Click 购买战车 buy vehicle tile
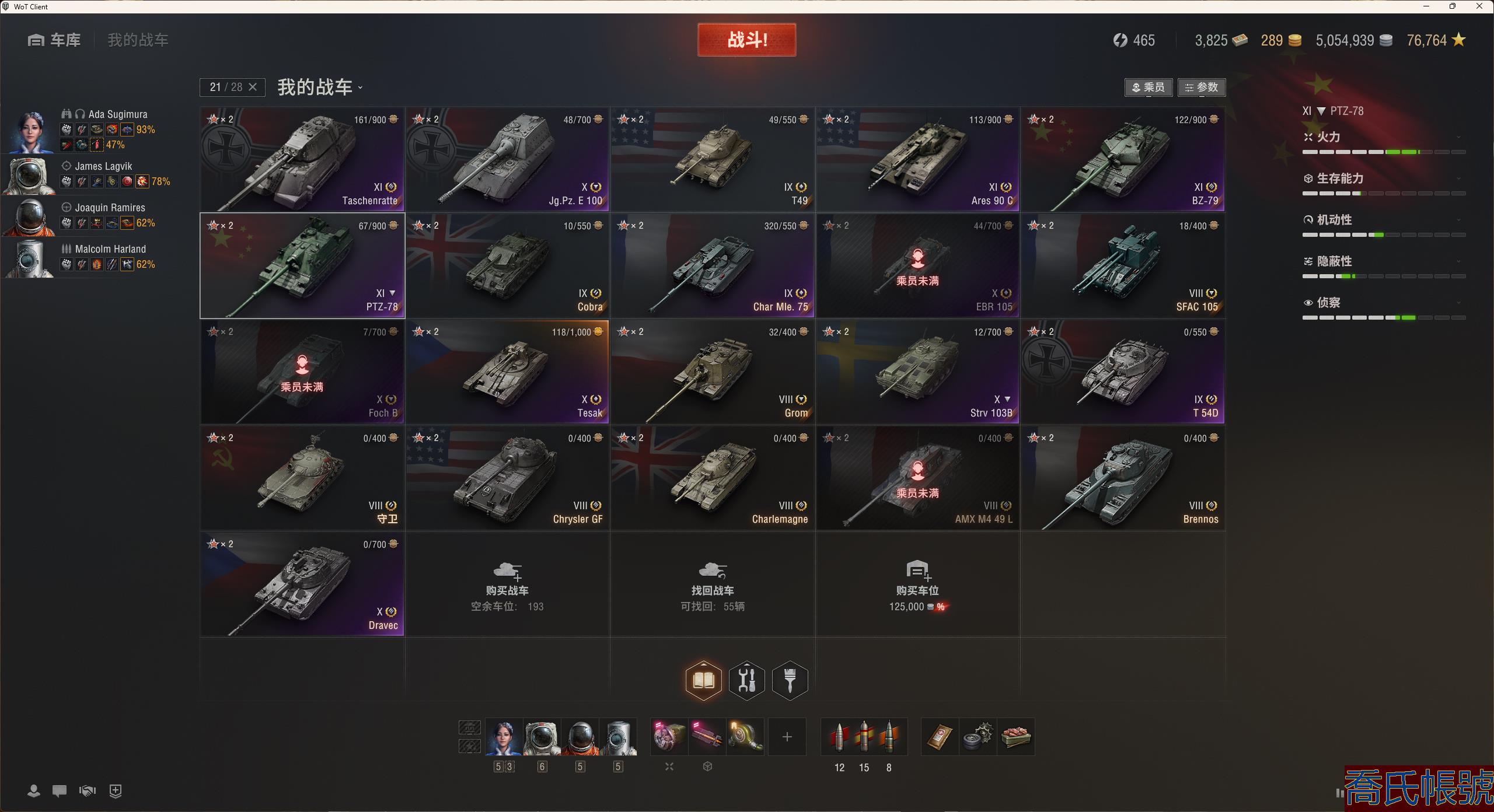 point(507,584)
